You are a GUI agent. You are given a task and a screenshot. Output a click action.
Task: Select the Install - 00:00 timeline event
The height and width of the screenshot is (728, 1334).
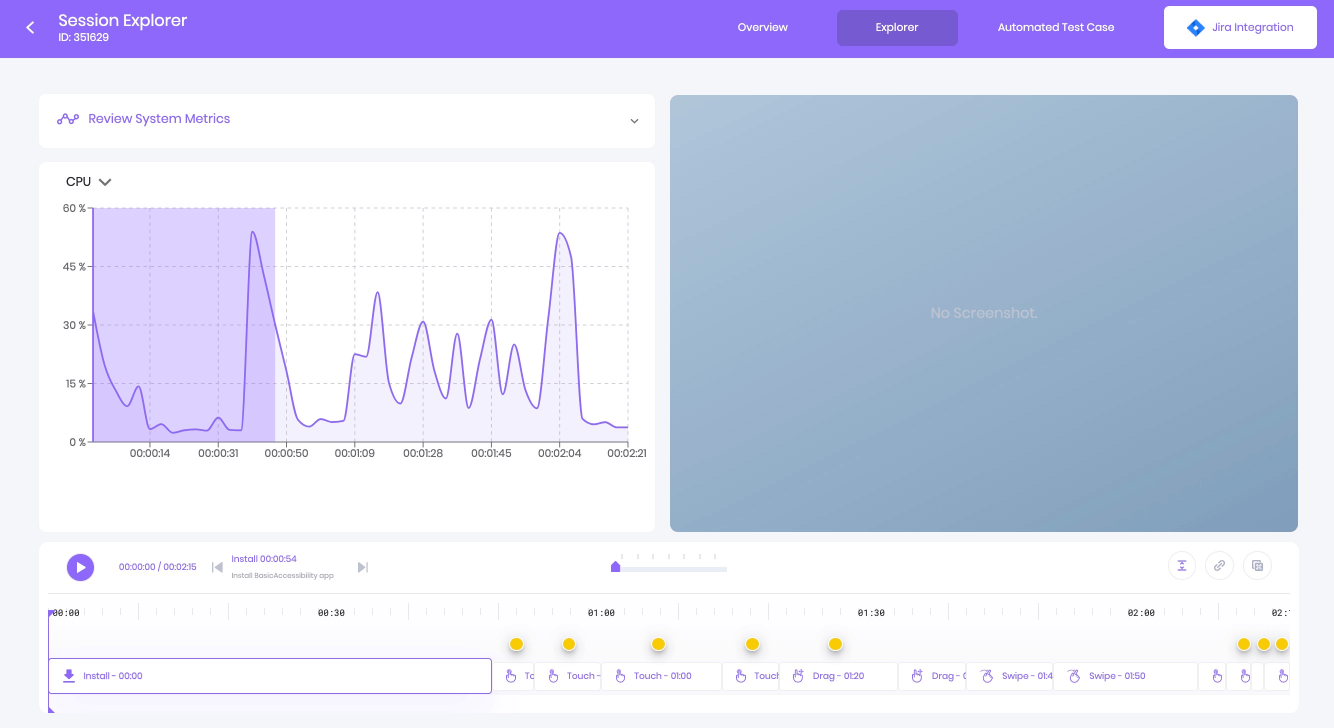[x=270, y=676]
